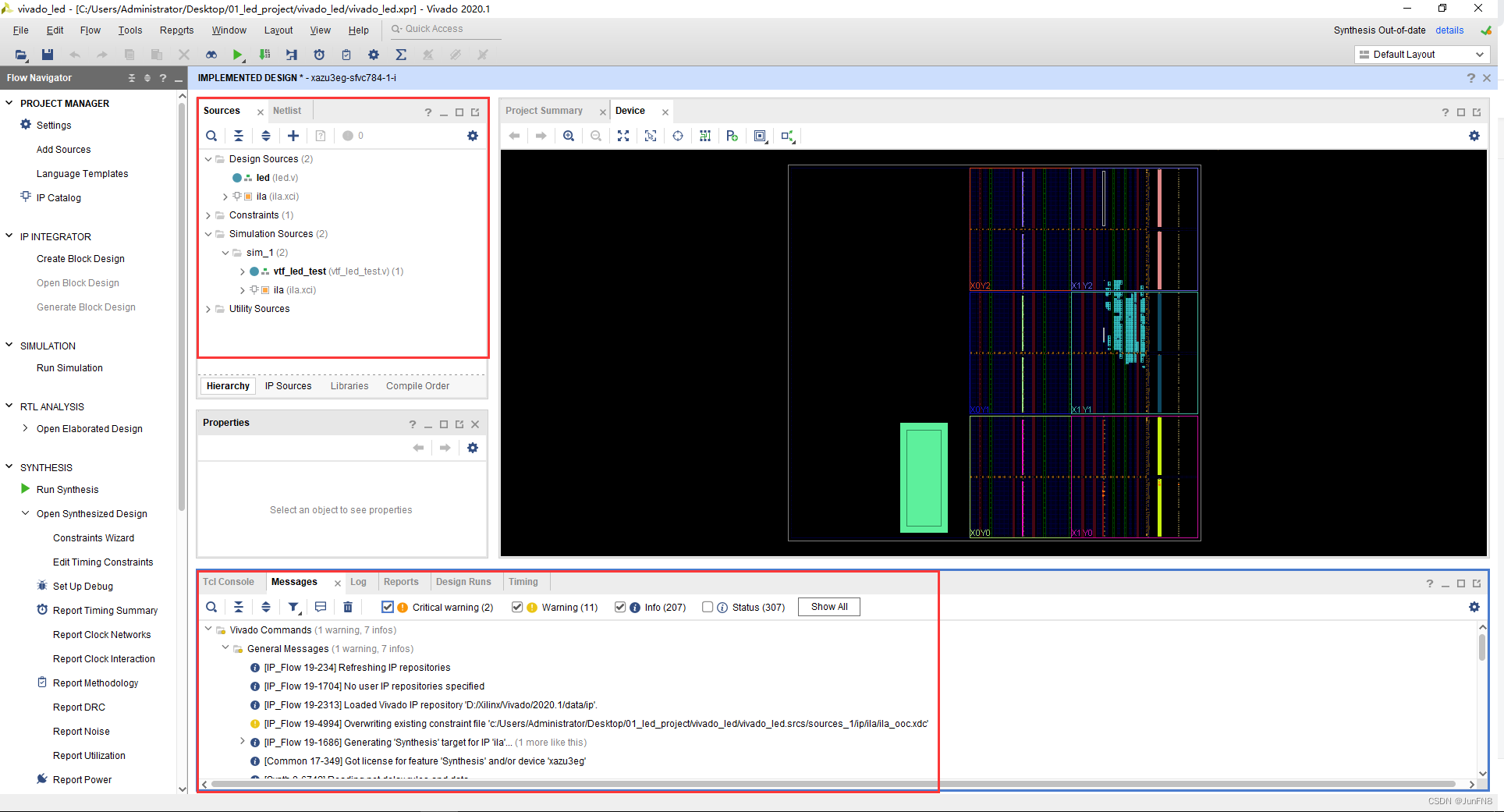This screenshot has width=1504, height=812.
Task: Open Sources panel settings gear
Action: tap(473, 136)
